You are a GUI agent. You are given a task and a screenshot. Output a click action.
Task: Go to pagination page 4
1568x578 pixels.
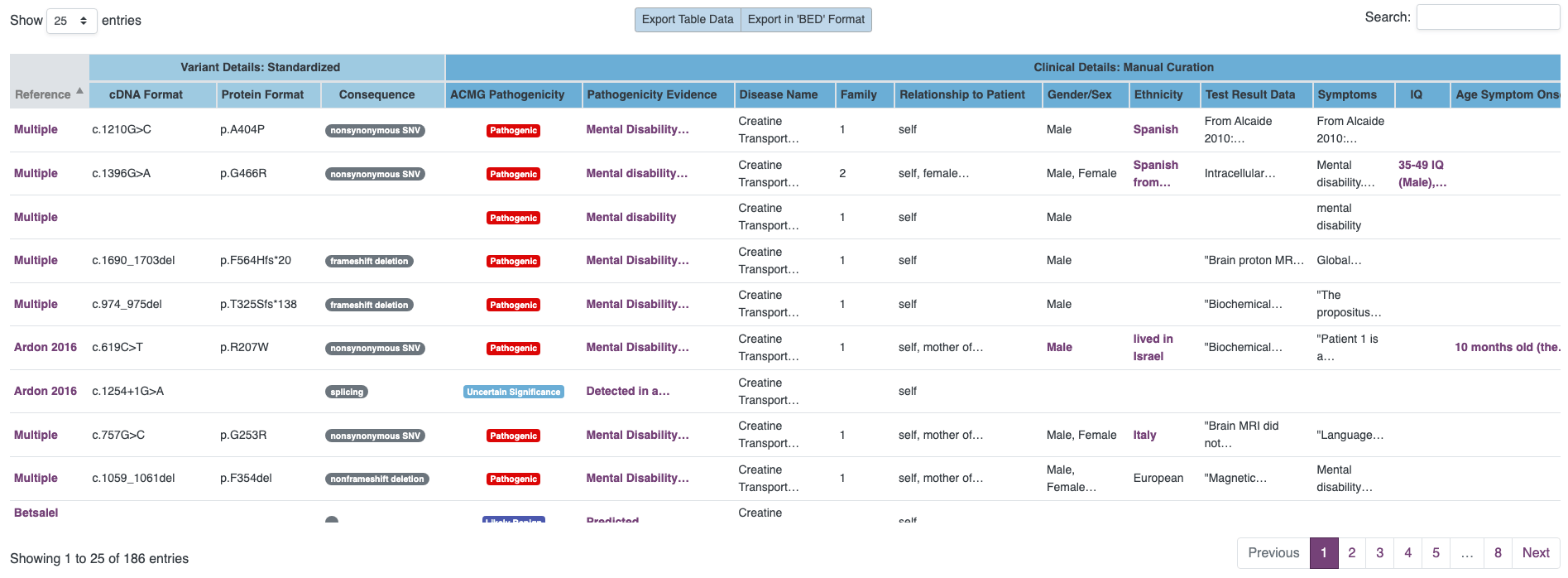pos(1408,553)
